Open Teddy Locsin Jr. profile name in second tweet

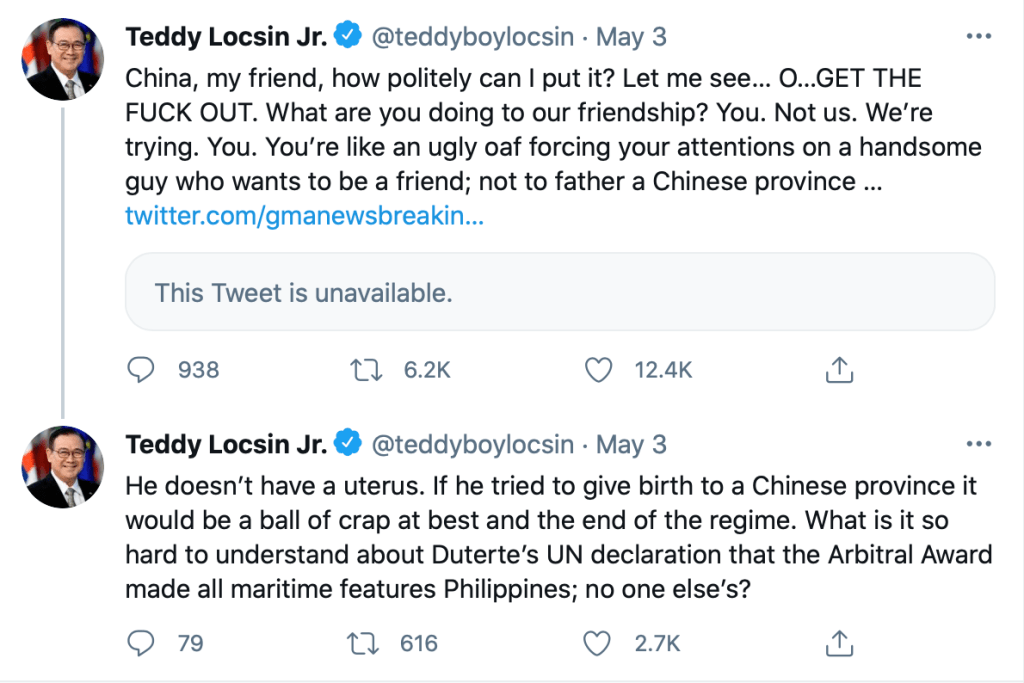pos(227,443)
